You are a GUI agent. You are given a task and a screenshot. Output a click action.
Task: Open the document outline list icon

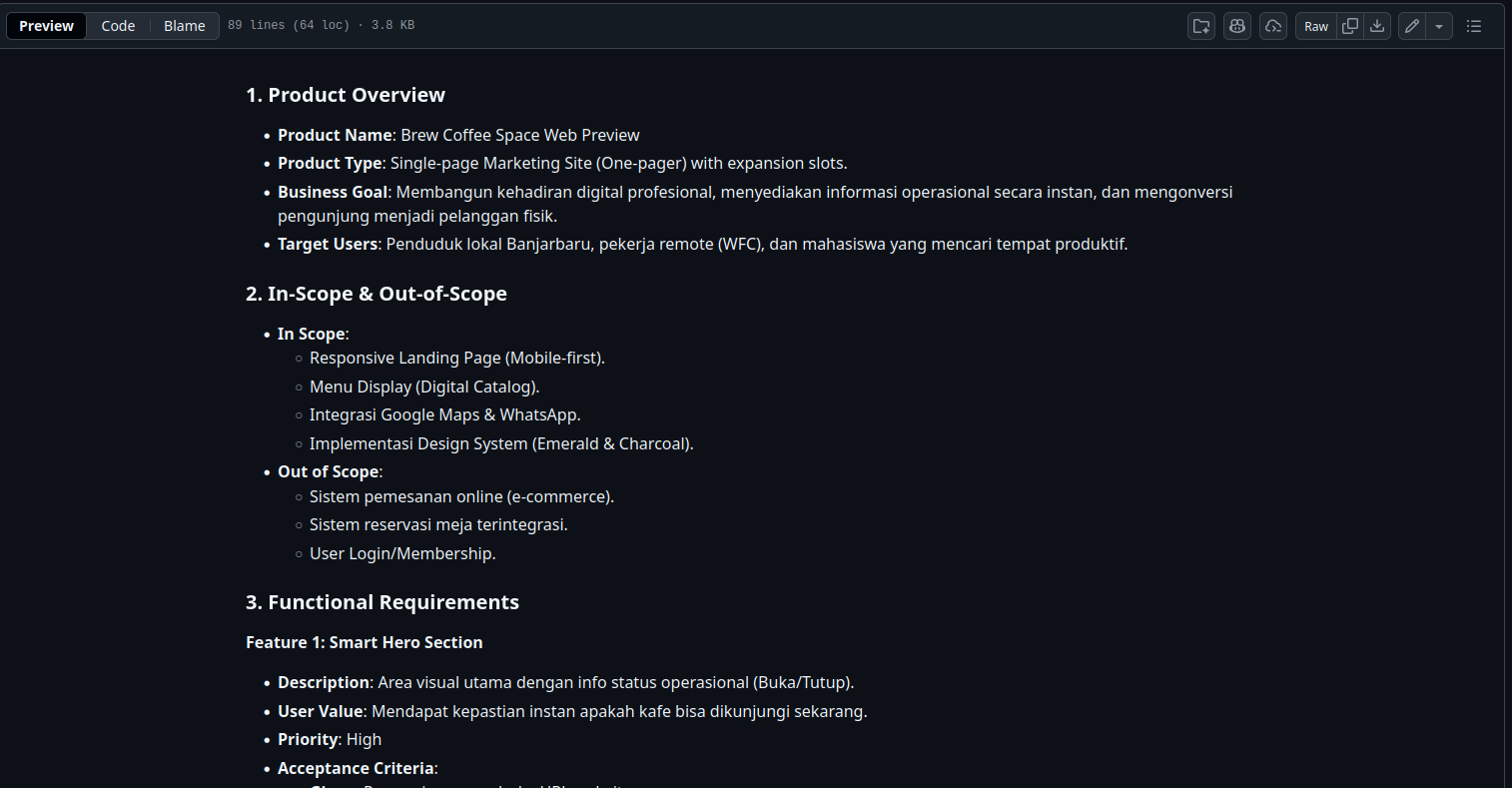pos(1474,26)
